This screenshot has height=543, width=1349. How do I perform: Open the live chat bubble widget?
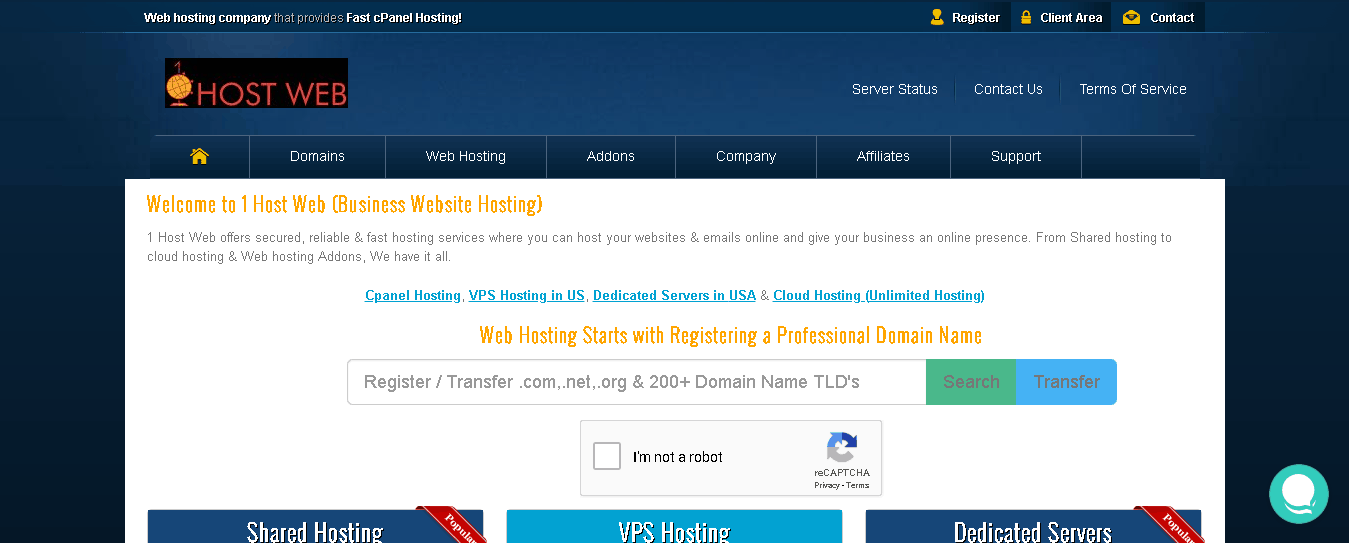1298,494
